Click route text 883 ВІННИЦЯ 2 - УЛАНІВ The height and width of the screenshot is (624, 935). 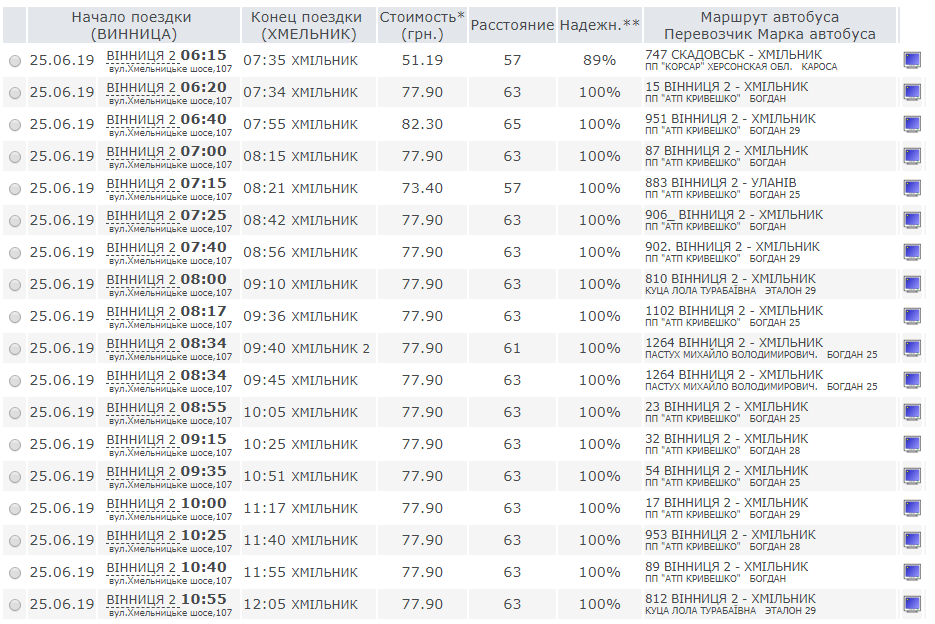tap(720, 183)
